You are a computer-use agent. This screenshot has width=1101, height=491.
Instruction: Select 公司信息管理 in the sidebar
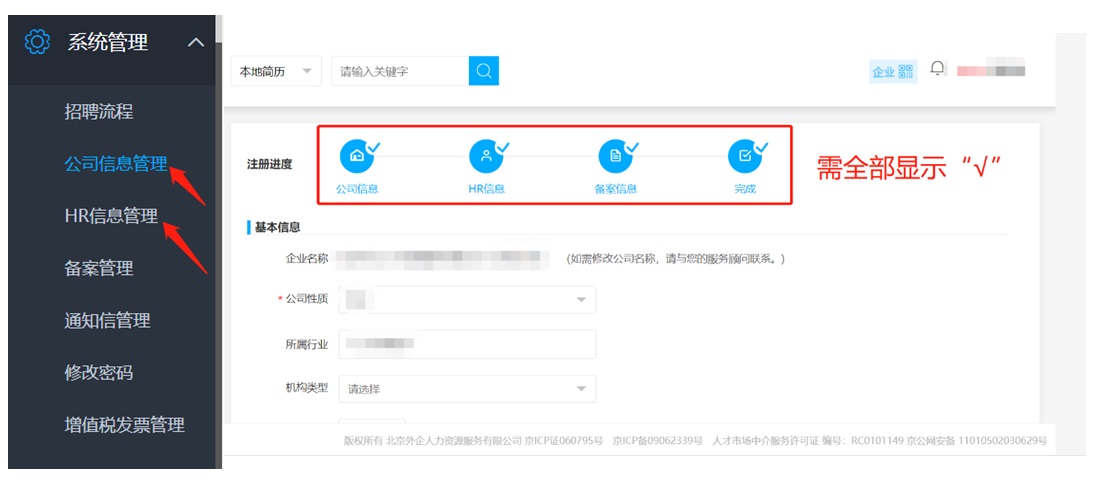[115, 164]
